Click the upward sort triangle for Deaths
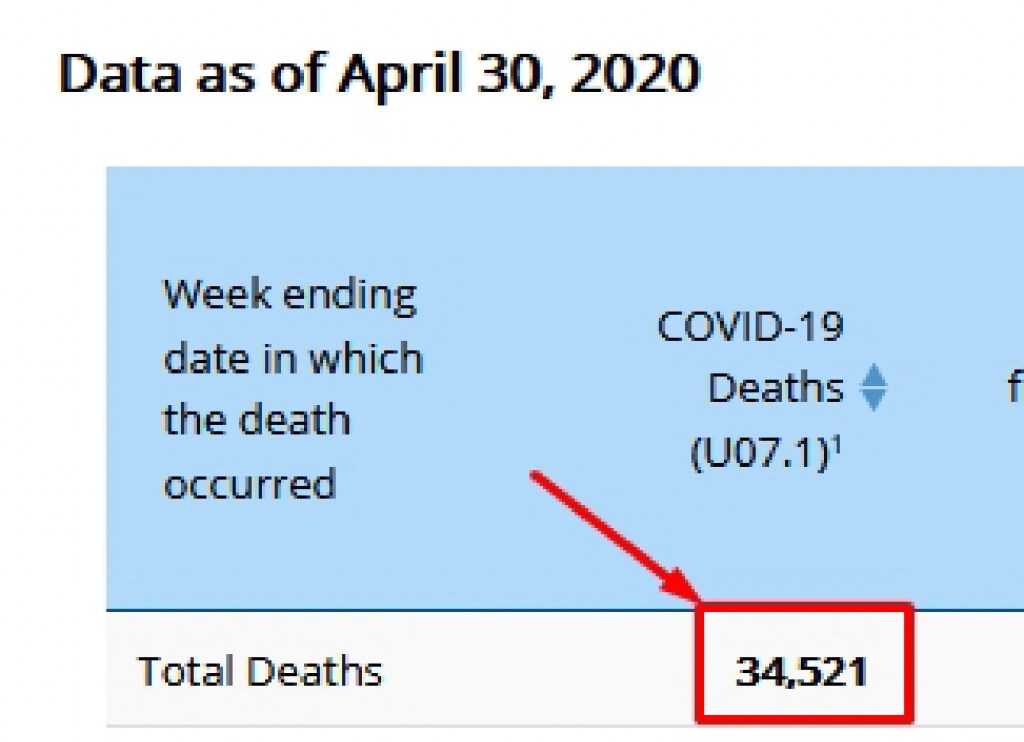The height and width of the screenshot is (742, 1024). 873,376
